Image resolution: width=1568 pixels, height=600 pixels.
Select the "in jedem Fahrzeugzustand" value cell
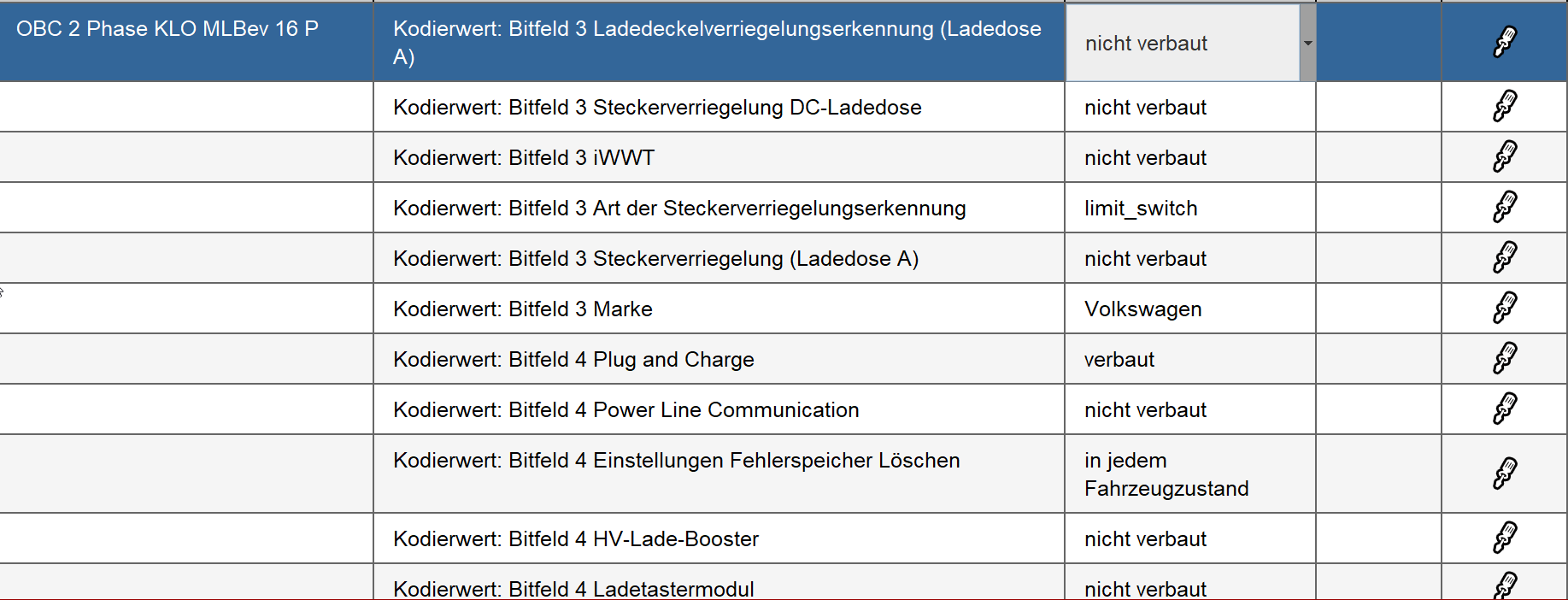tap(1166, 474)
